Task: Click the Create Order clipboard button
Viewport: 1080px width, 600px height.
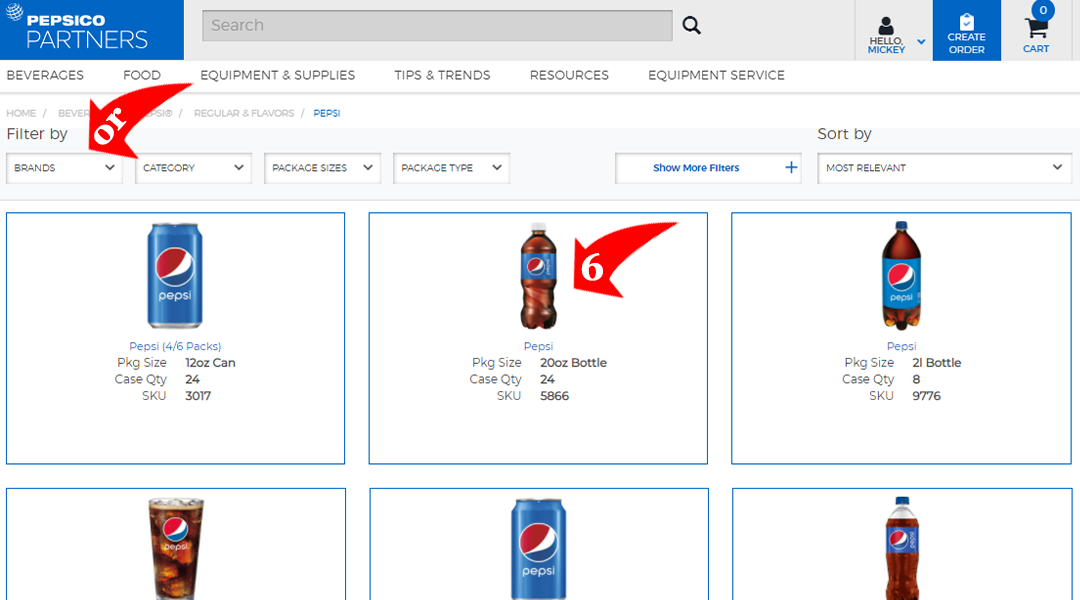Action: pyautogui.click(x=966, y=30)
